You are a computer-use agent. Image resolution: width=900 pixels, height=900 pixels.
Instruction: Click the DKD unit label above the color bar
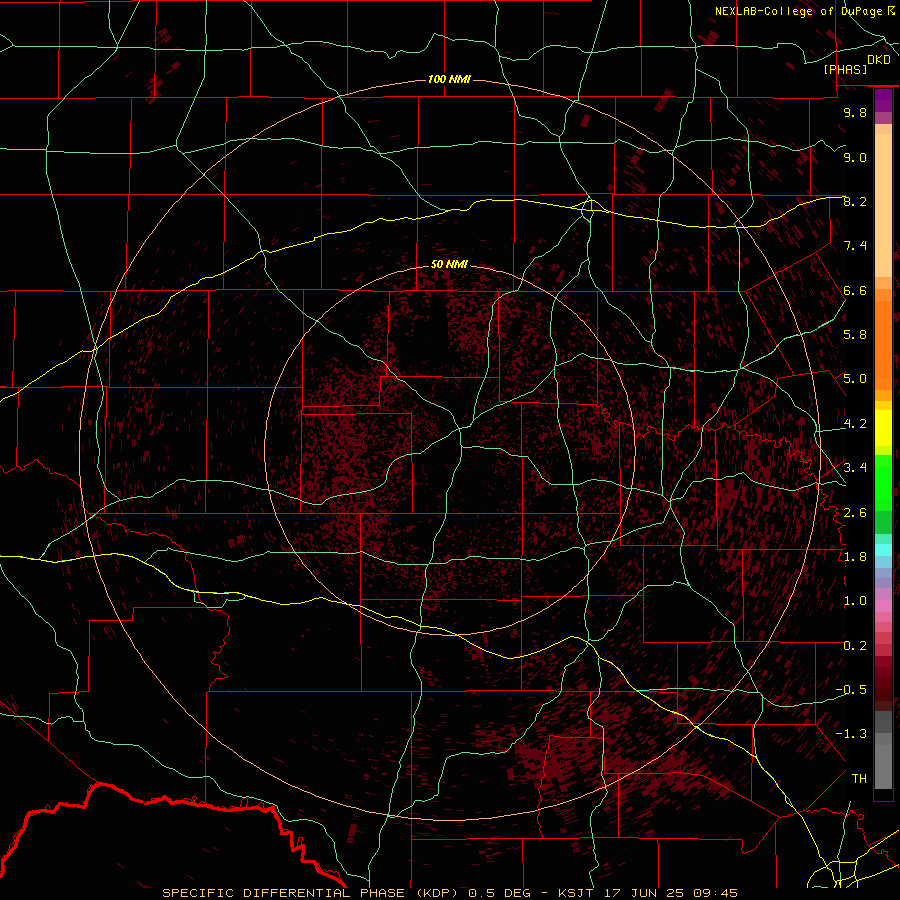pyautogui.click(x=879, y=60)
